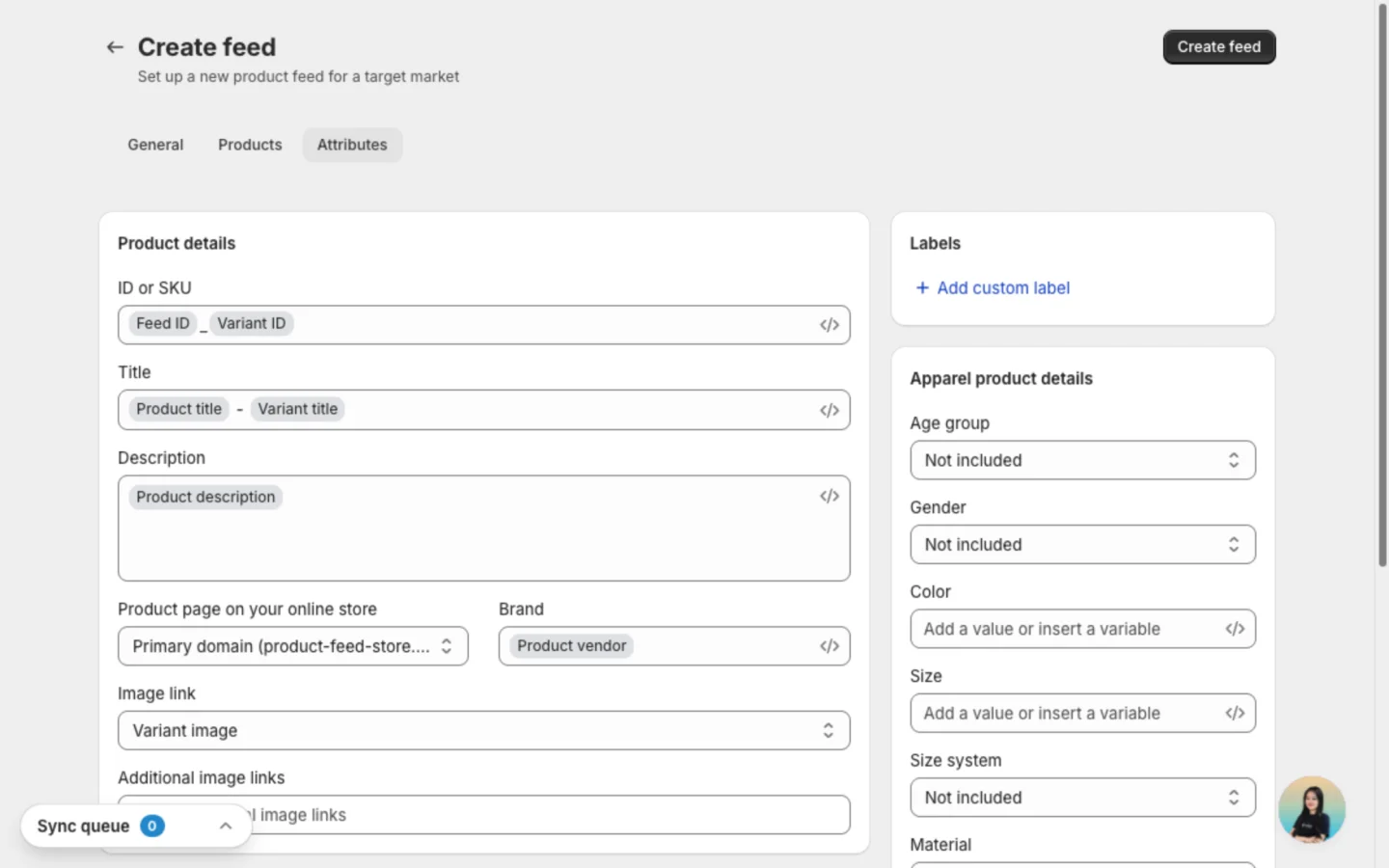This screenshot has height=868, width=1389.
Task: Click the Sync queue label
Action: (83, 826)
